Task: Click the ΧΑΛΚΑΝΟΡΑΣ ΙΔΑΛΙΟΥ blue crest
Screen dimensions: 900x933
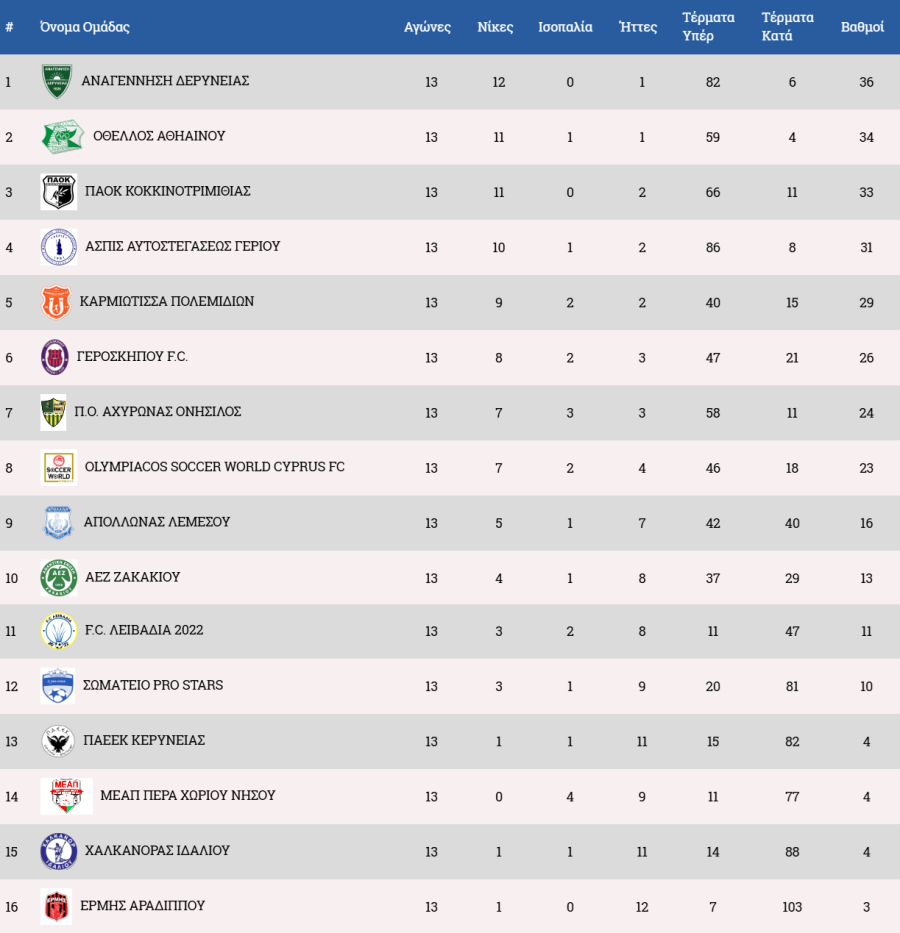Action: tap(58, 851)
